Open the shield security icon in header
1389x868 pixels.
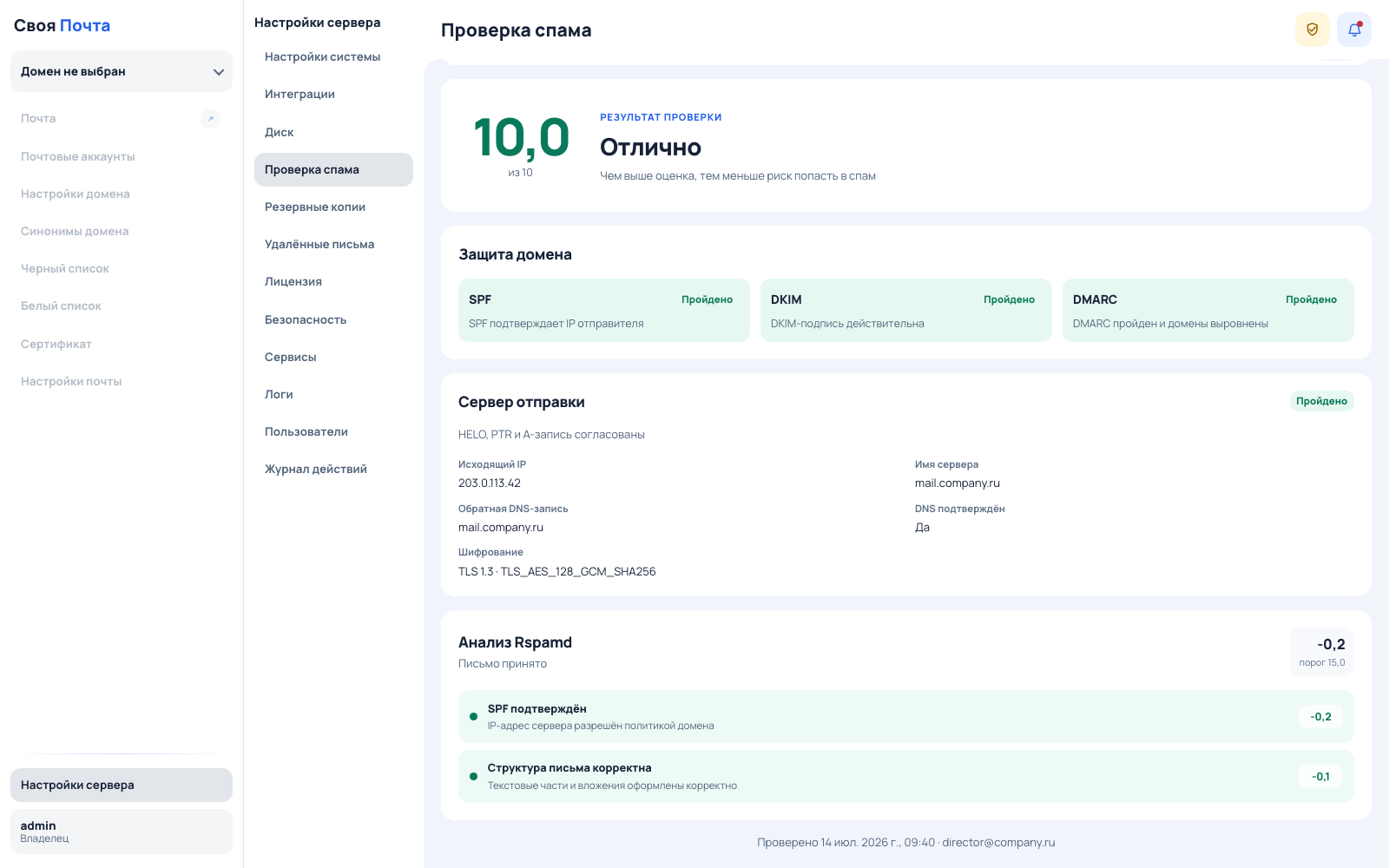(1312, 30)
